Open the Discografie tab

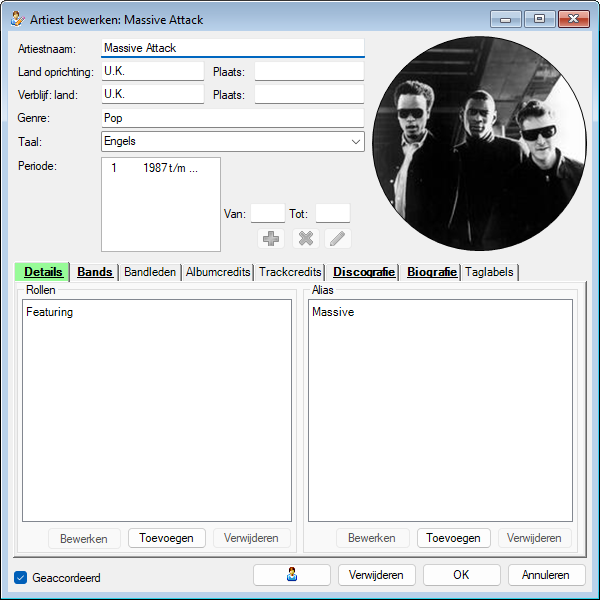363,272
